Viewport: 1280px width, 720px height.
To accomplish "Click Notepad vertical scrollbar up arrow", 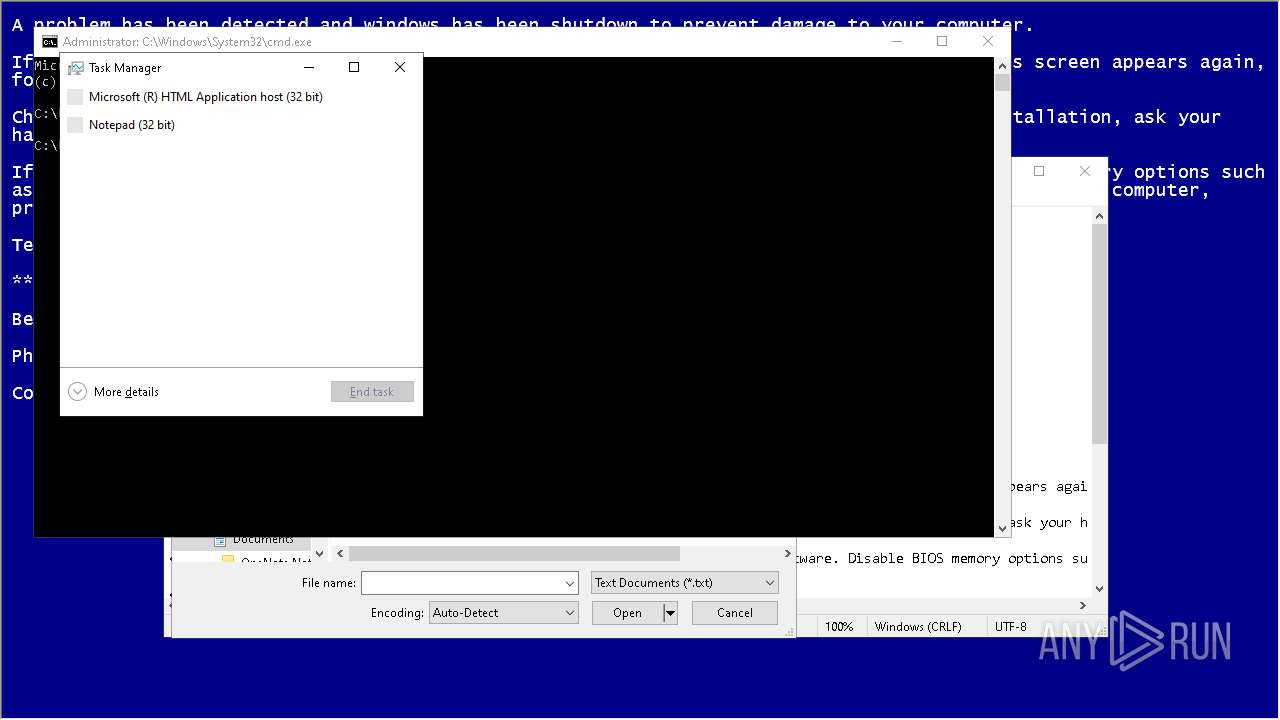I will (x=1100, y=216).
